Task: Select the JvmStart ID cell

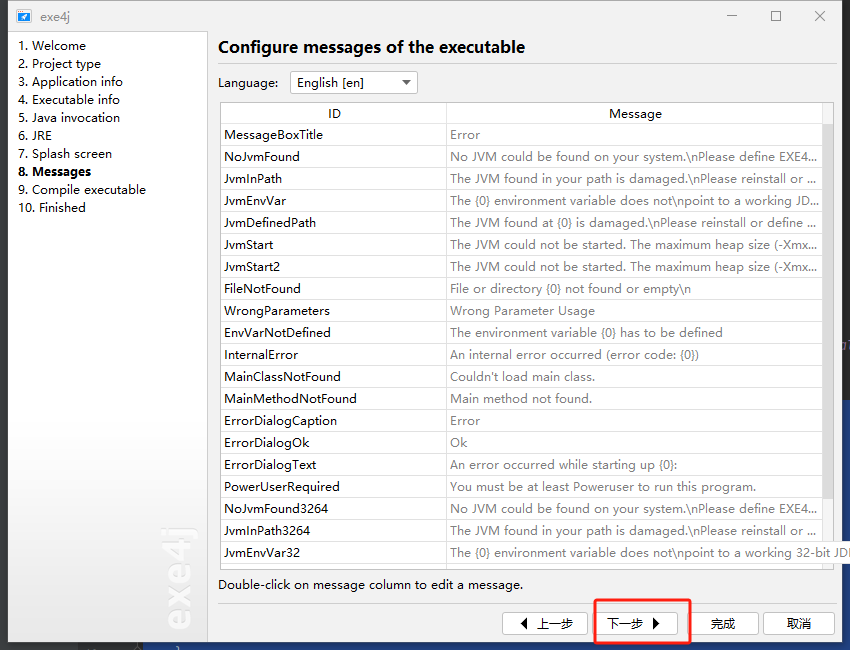Action: pyautogui.click(x=333, y=244)
